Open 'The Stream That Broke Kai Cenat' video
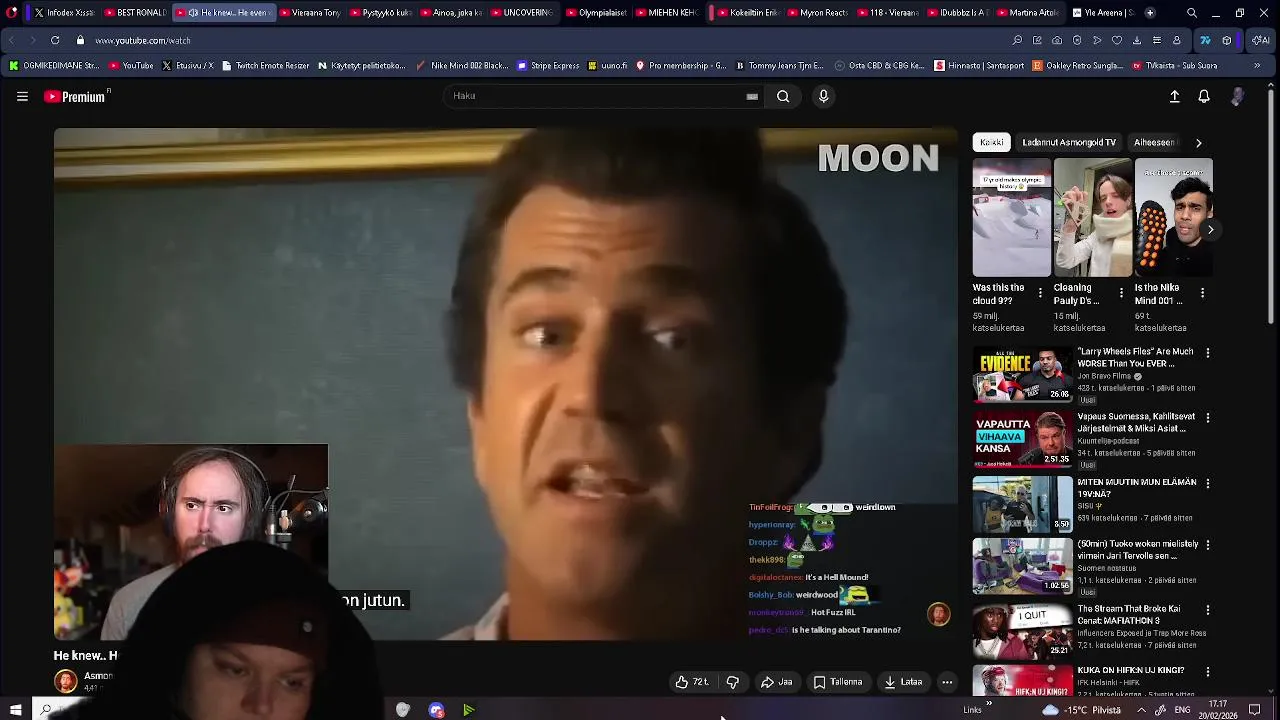 tap(1129, 615)
